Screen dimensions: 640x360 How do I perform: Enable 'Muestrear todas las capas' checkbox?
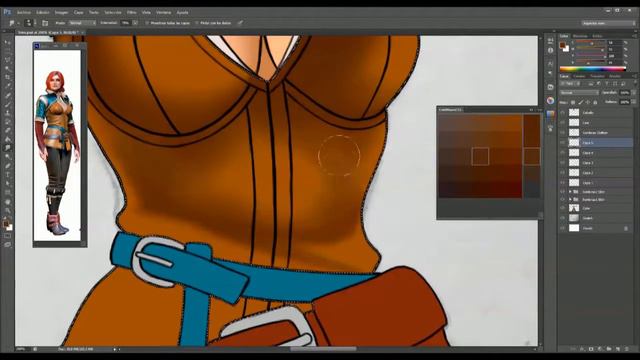click(147, 23)
